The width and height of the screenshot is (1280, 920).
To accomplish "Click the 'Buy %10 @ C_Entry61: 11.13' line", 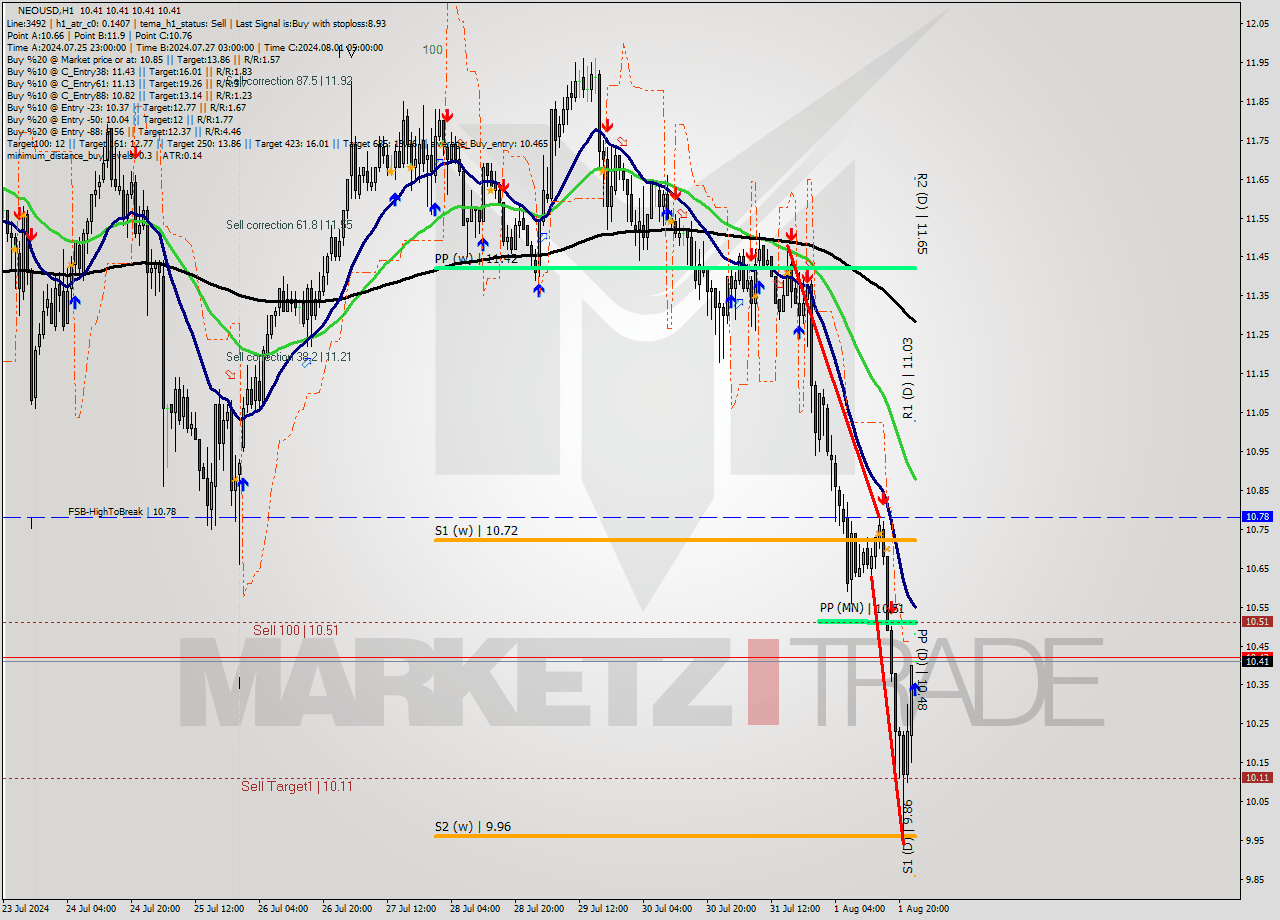I will click(x=129, y=83).
